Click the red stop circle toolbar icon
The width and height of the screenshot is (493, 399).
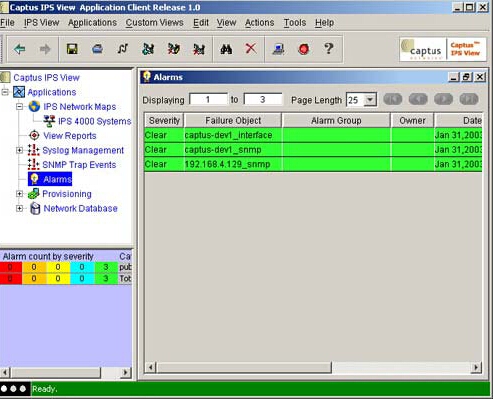[303, 49]
